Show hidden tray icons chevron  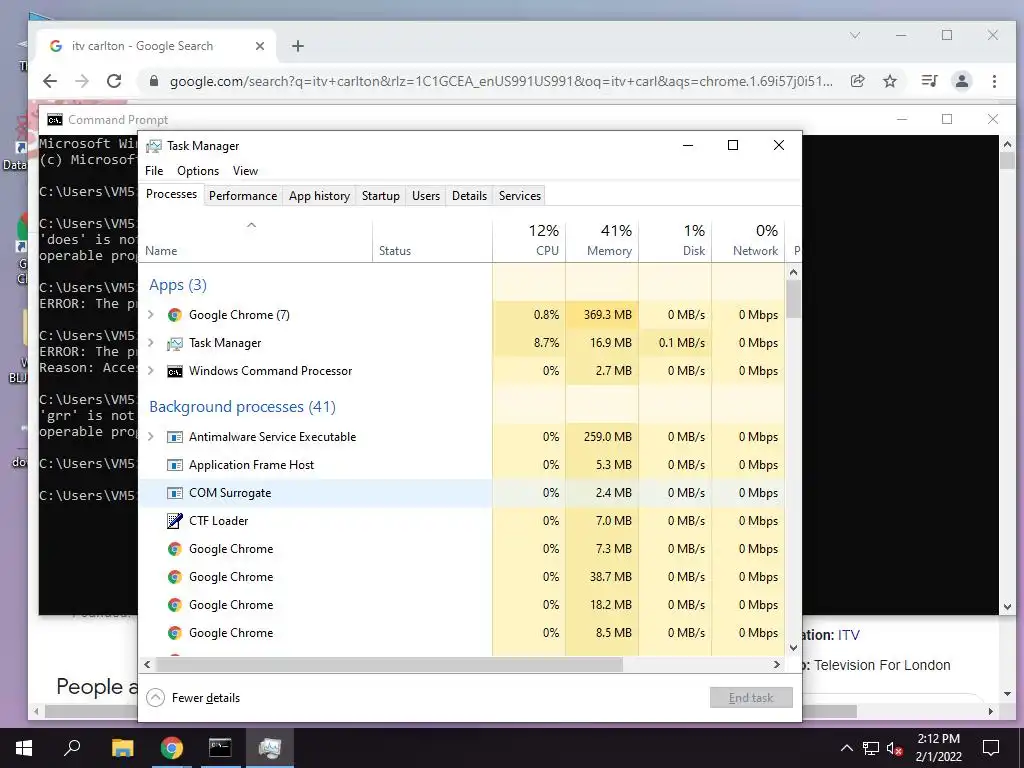[x=846, y=748]
